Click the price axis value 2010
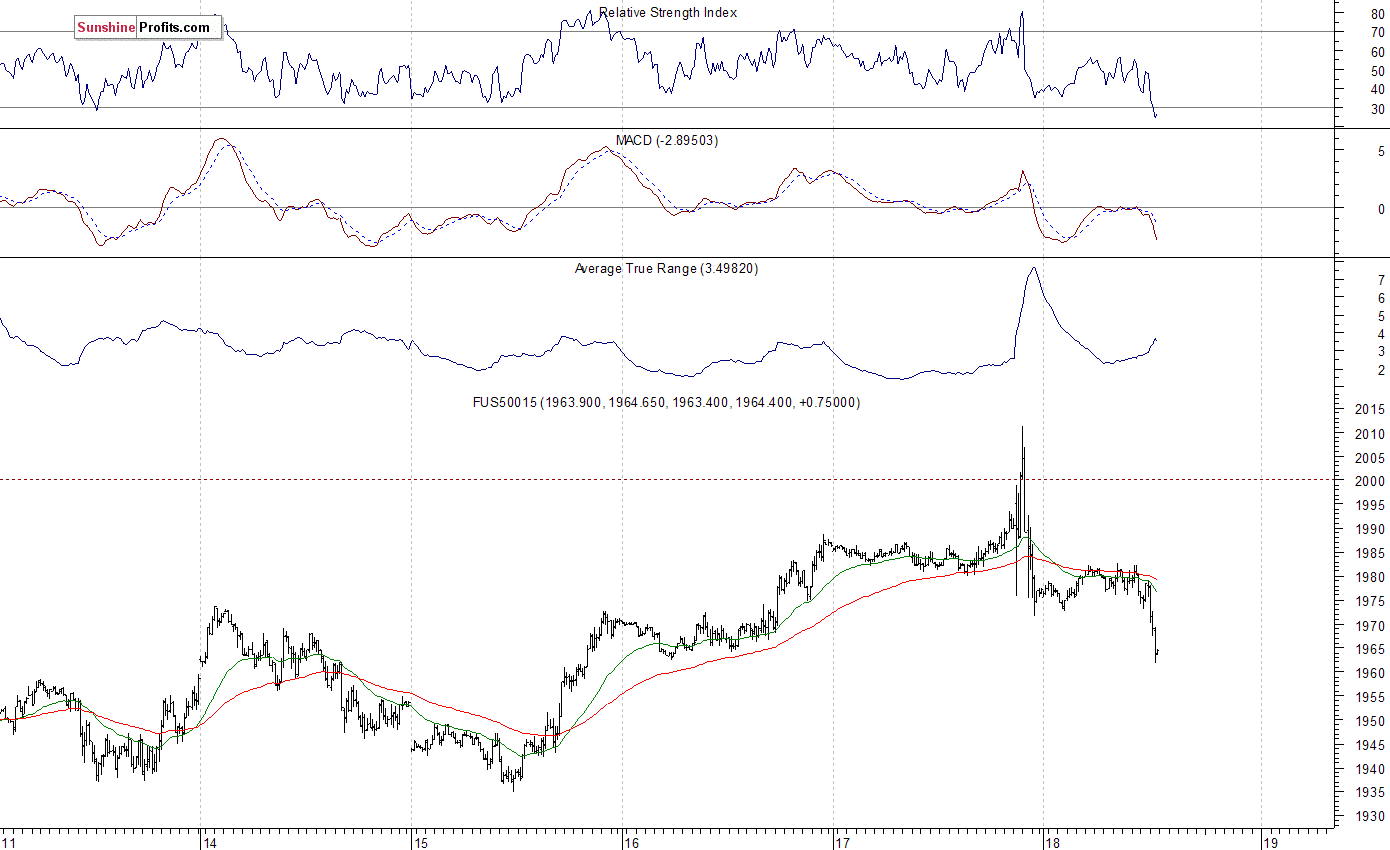The image size is (1390, 850). 1372,434
